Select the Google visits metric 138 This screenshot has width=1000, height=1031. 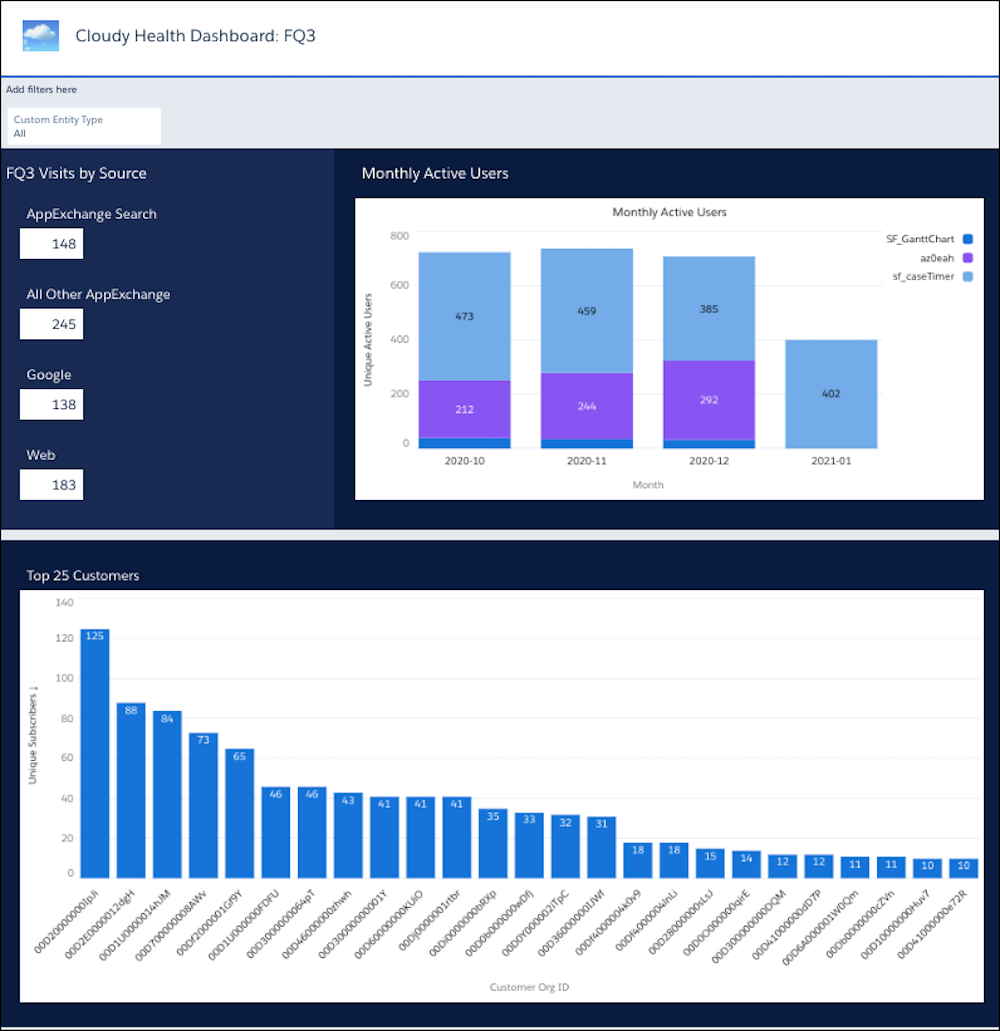(x=51, y=404)
